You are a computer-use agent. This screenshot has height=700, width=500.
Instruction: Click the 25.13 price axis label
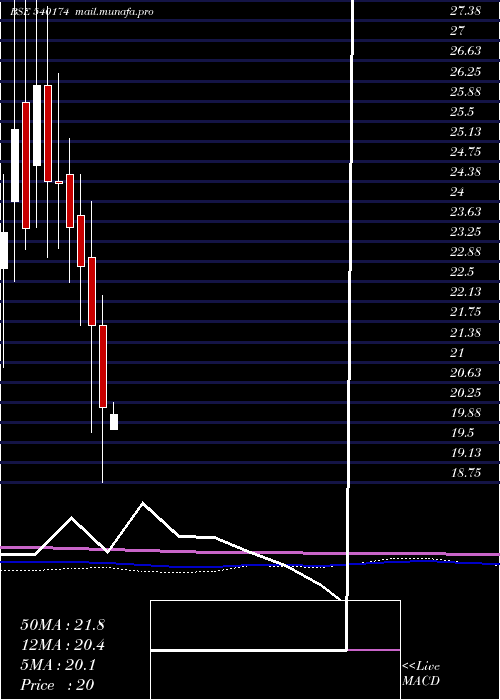pyautogui.click(x=465, y=132)
